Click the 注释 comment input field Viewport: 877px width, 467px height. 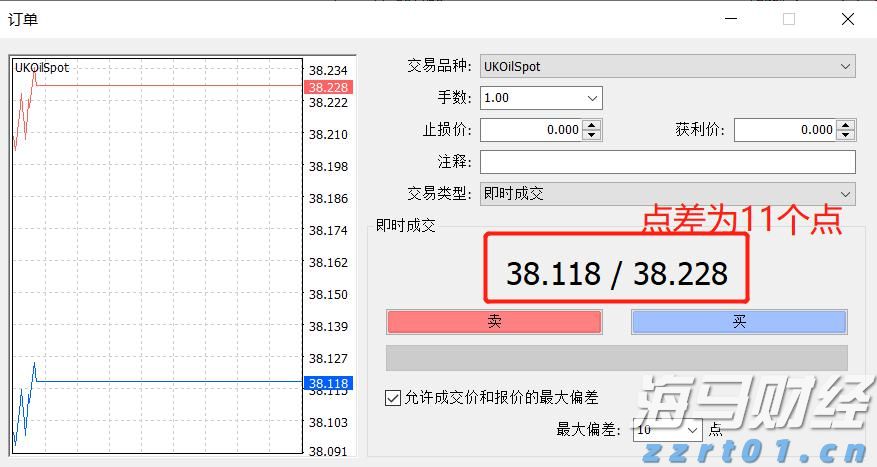[x=667, y=162]
